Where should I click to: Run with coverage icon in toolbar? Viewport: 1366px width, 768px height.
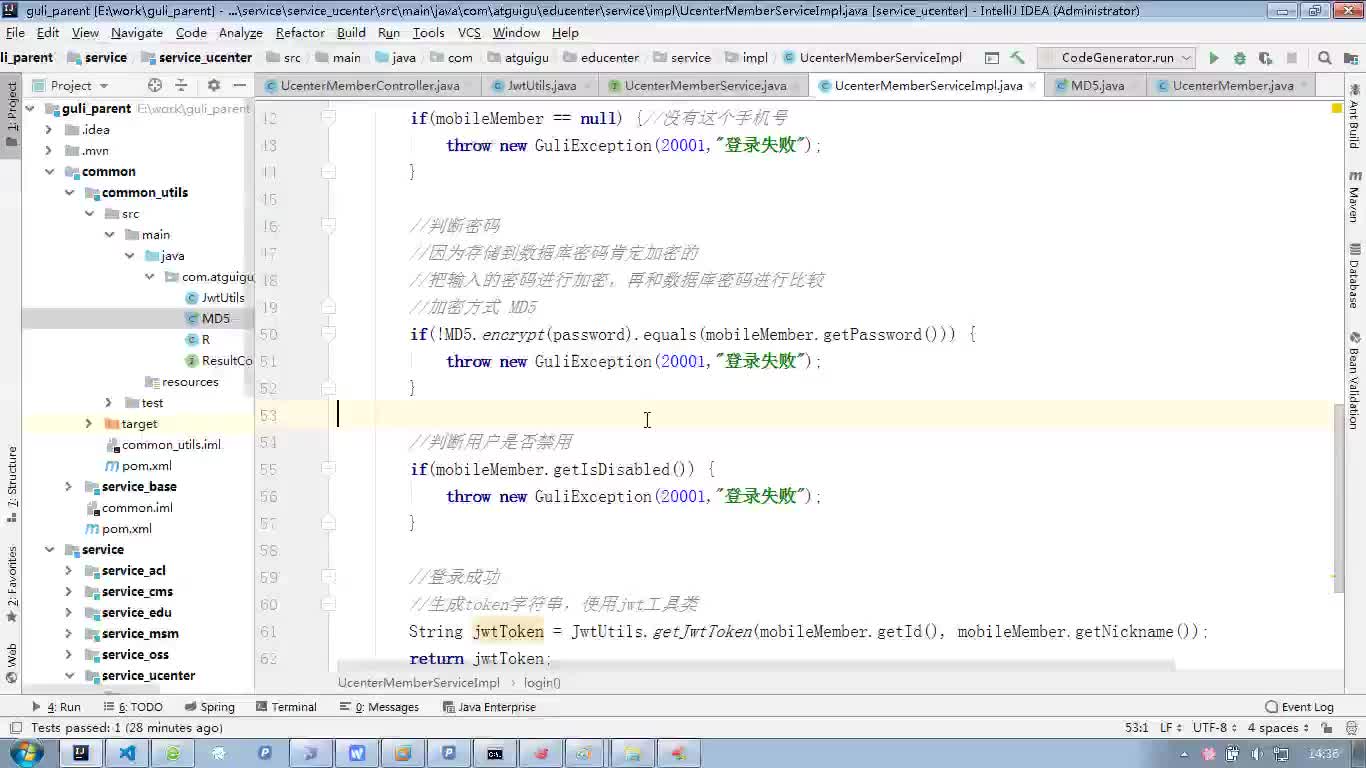(x=1265, y=58)
